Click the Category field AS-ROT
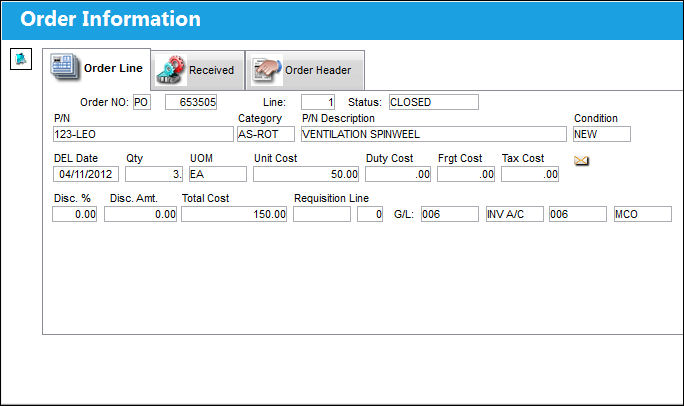684x406 pixels. pos(266,134)
